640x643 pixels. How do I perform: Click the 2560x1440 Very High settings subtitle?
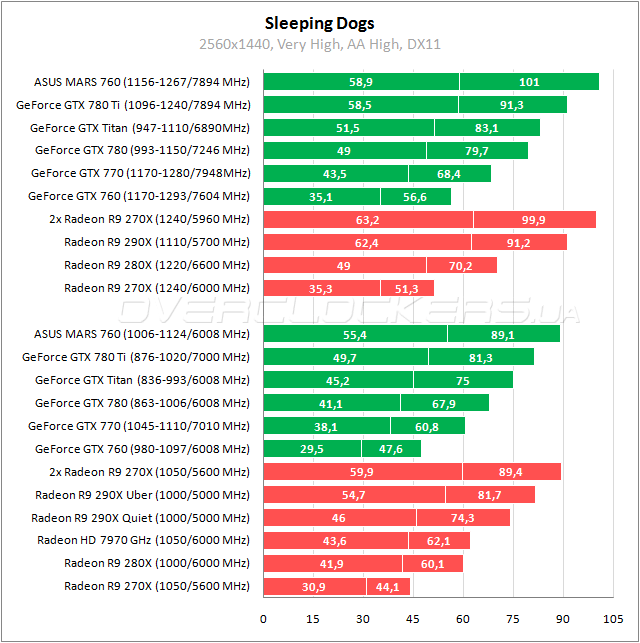click(x=319, y=44)
